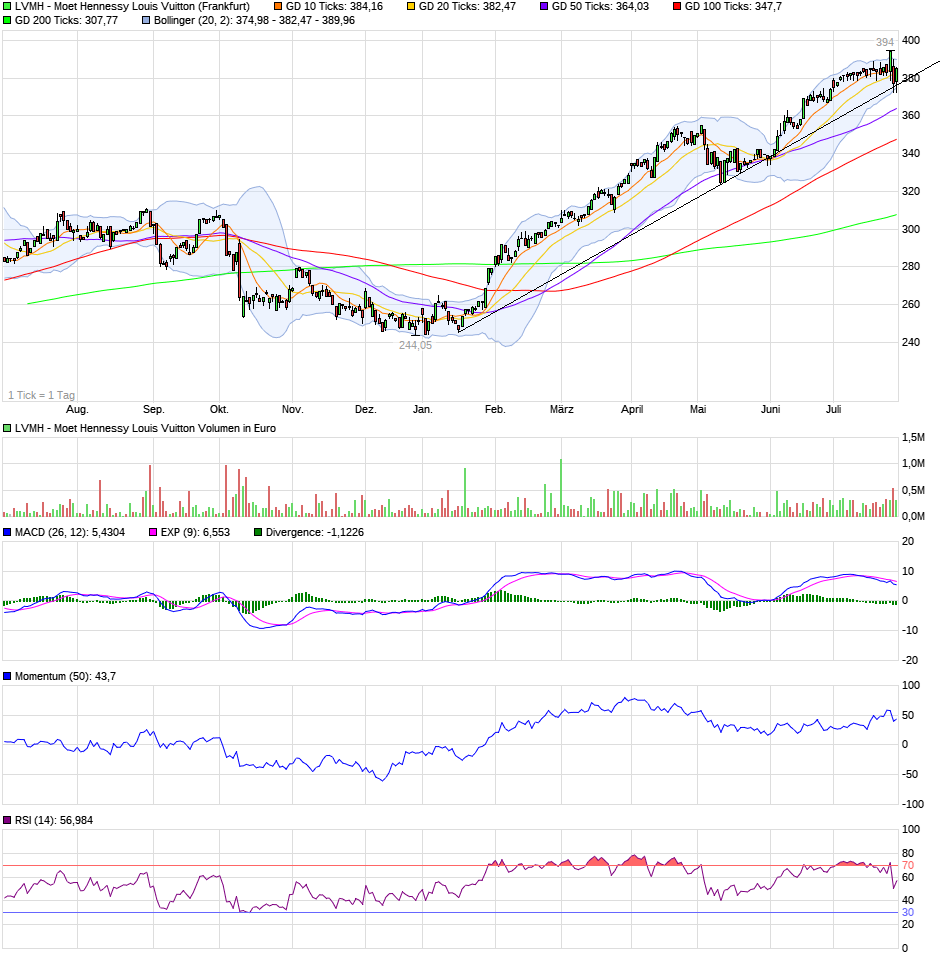The image size is (940, 958).
Task: Select the chart title LVMH - Moet Hennessy Louis Vuitton (Frankfurt)
Action: click(x=132, y=6)
